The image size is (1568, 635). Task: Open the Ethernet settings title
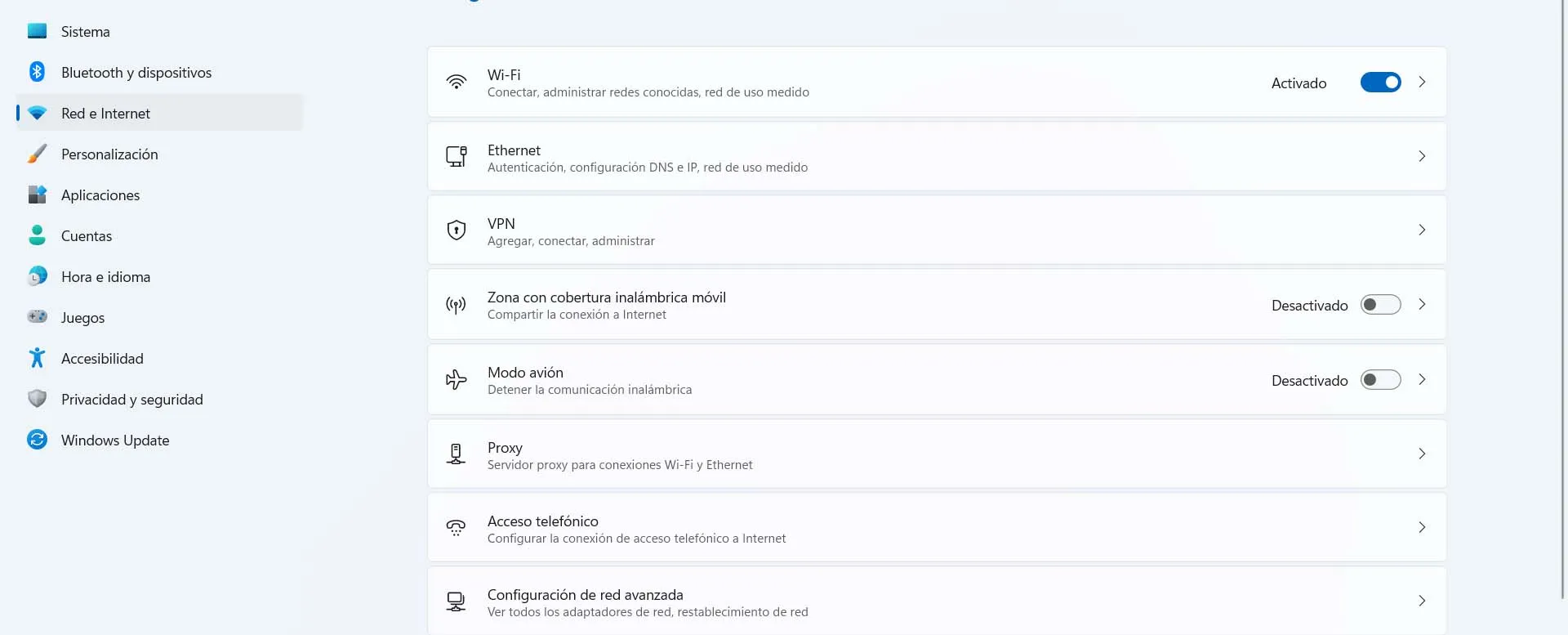pyautogui.click(x=514, y=150)
